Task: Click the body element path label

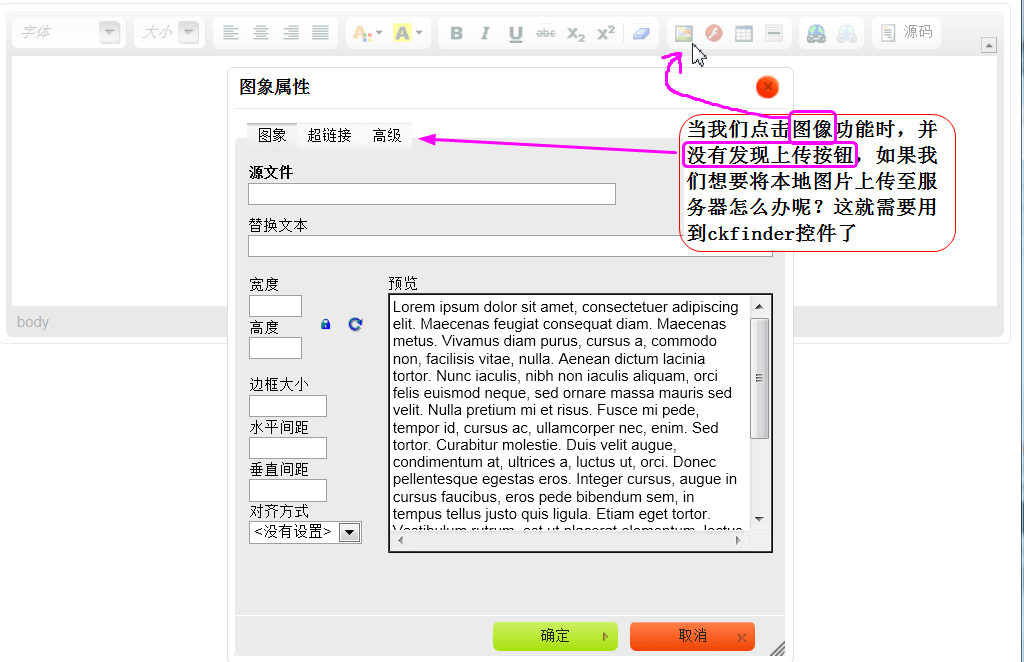Action: pos(33,322)
